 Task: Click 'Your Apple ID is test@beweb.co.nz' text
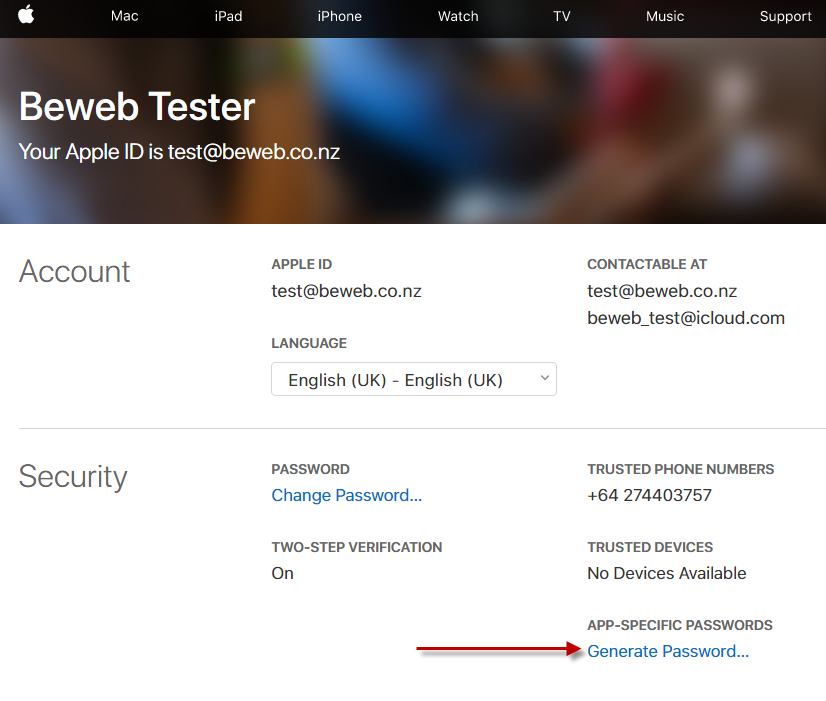179,152
